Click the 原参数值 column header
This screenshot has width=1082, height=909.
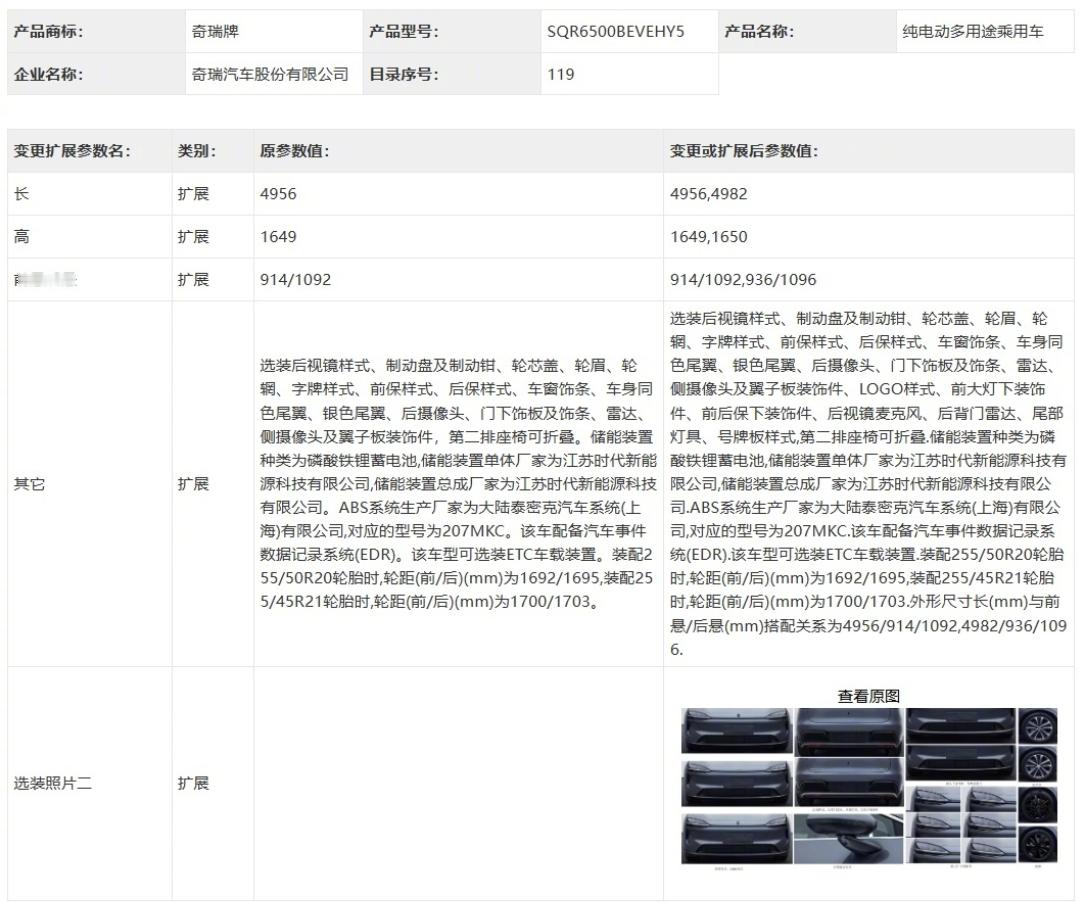(x=294, y=150)
